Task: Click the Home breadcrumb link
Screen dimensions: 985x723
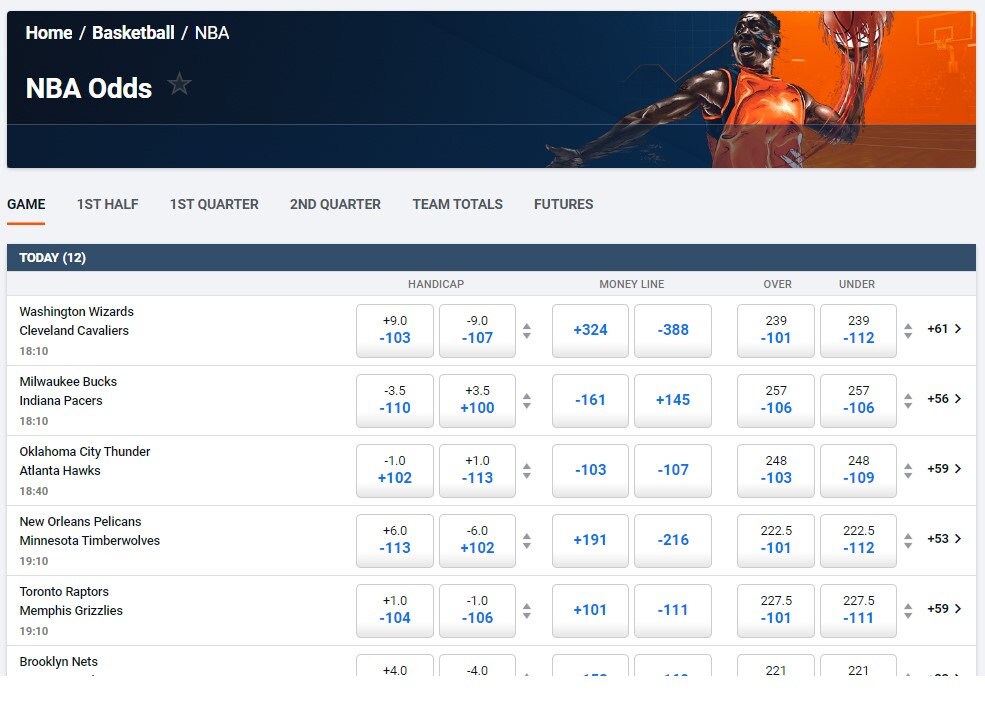Action: pyautogui.click(x=48, y=32)
